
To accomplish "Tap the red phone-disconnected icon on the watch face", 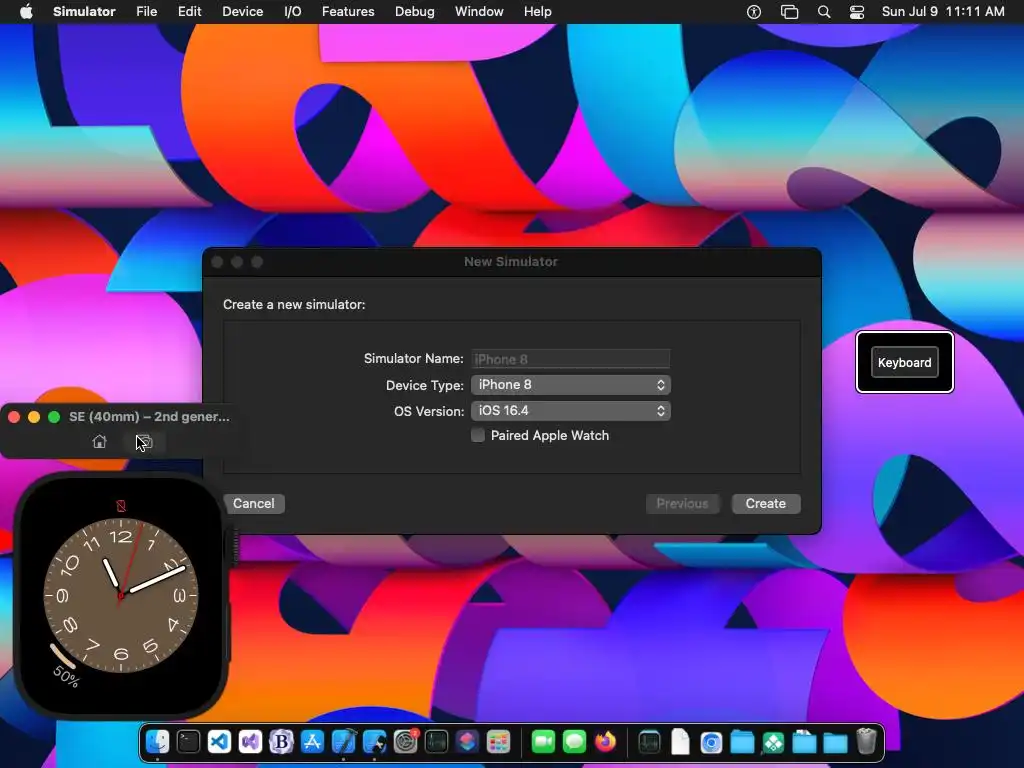I will (121, 505).
